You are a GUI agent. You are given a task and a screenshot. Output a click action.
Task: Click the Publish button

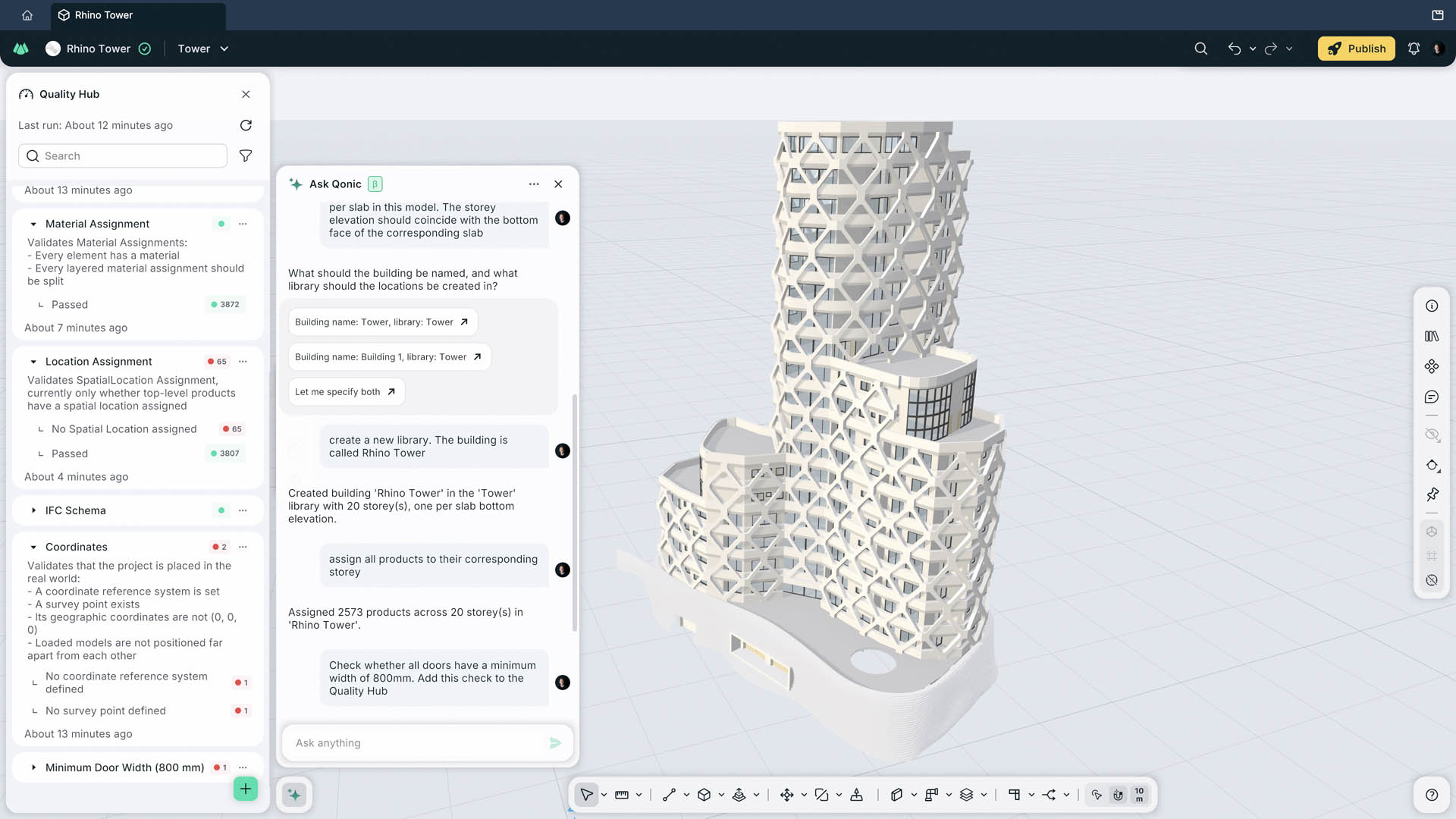point(1356,49)
